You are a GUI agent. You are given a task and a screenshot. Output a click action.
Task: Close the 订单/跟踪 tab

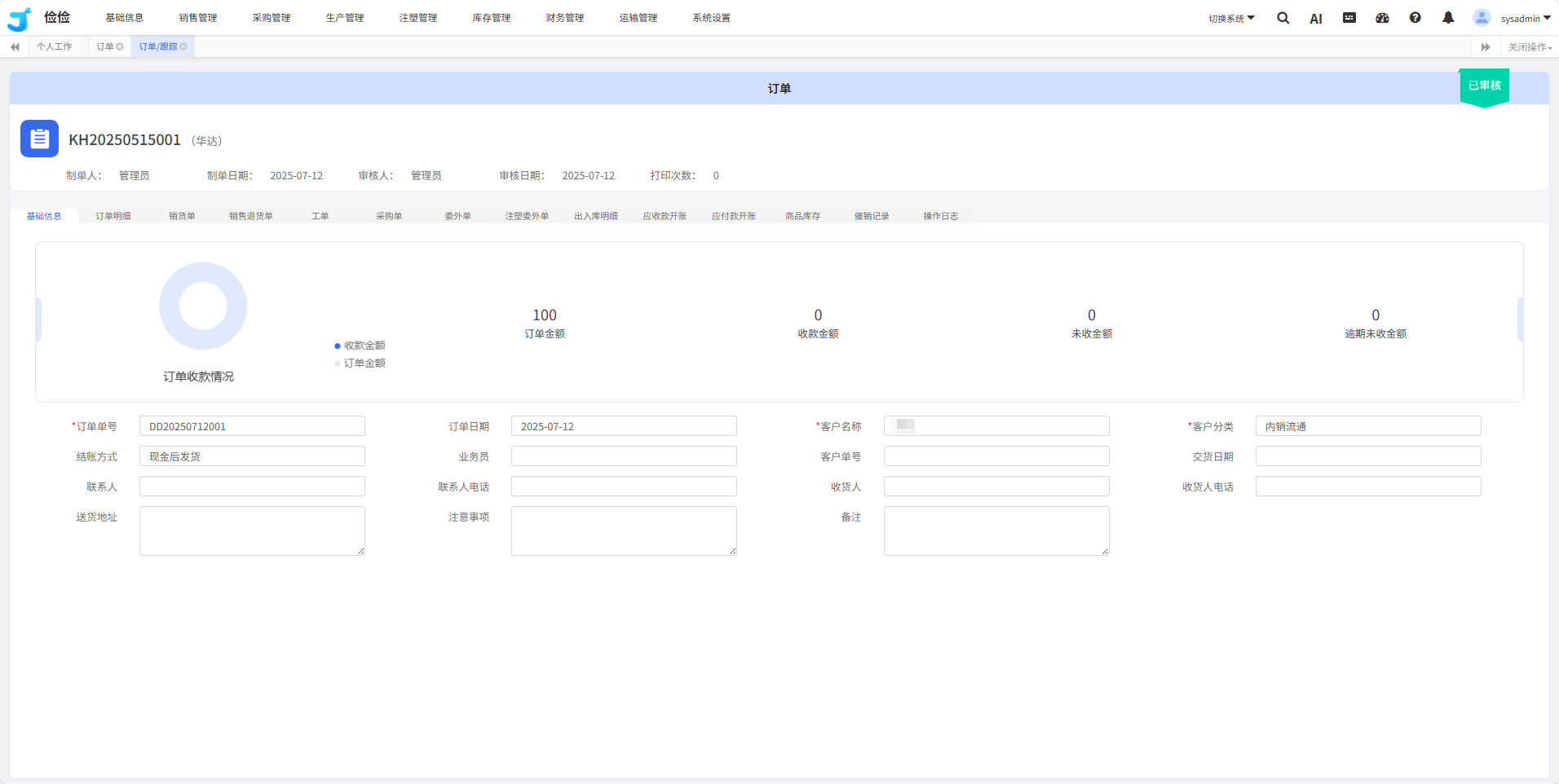coord(183,46)
